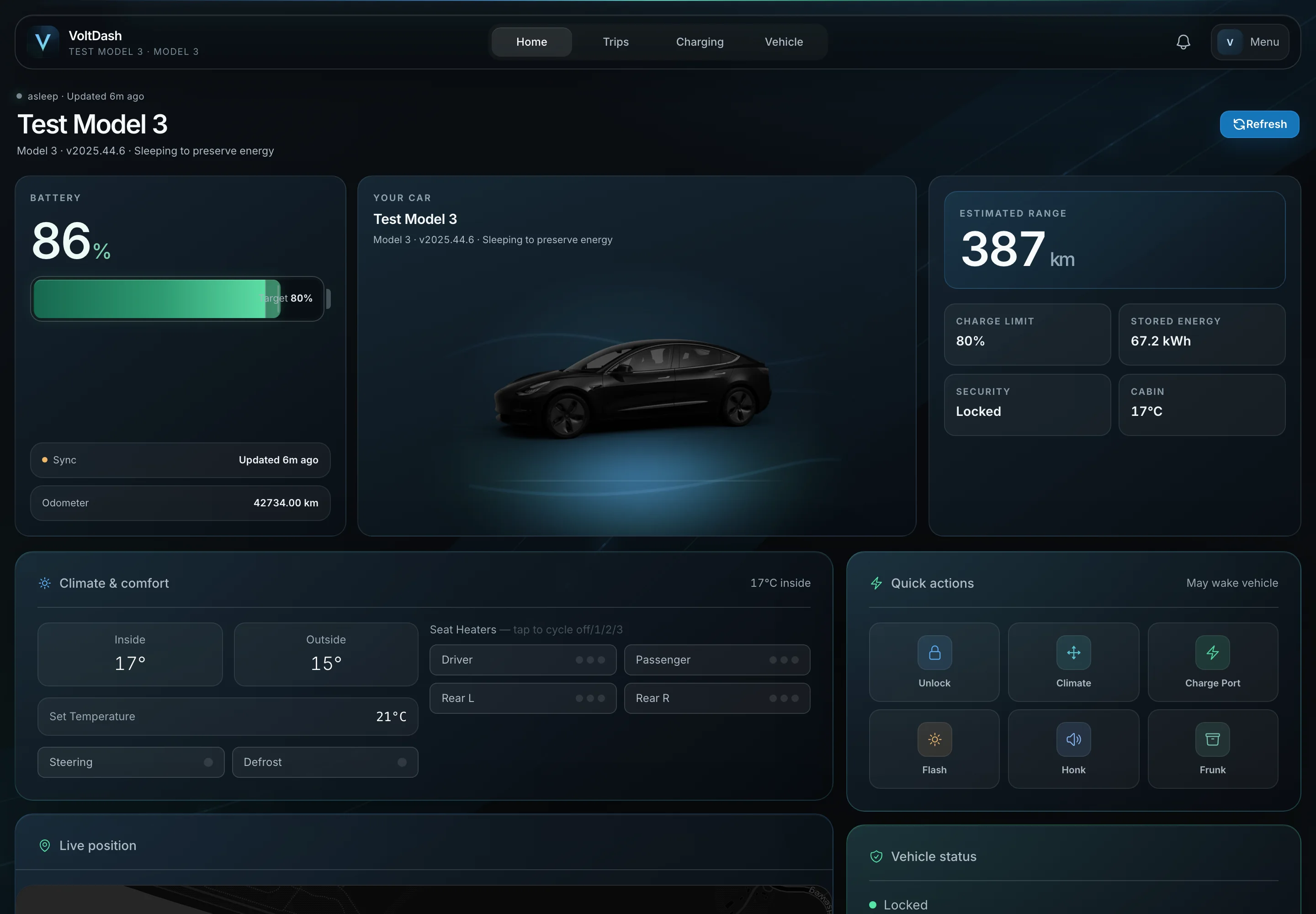Click the 86% battery reading
Screen dimensions: 1316x914
coord(71,241)
